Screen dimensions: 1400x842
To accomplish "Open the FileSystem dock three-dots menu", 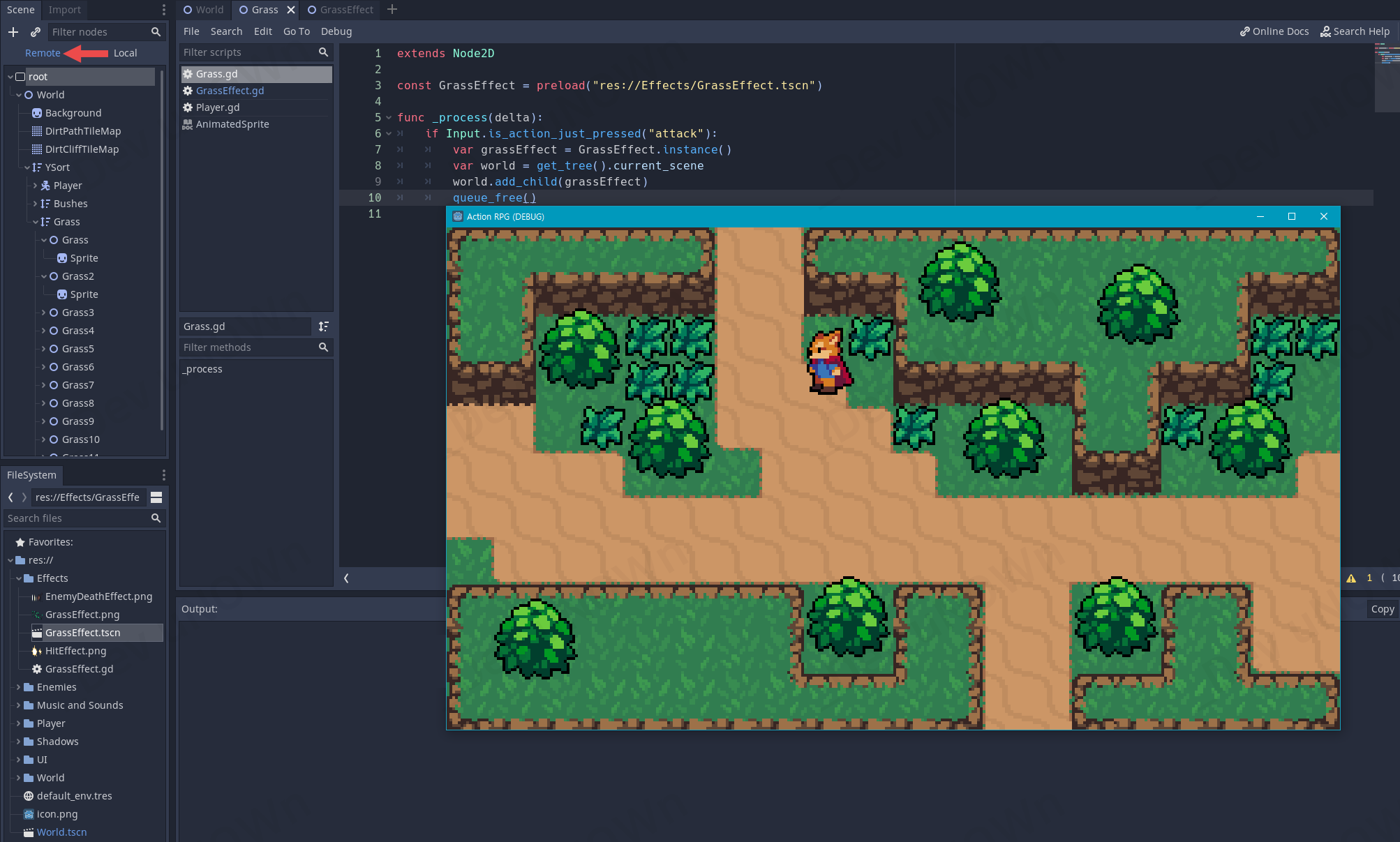I will (163, 475).
